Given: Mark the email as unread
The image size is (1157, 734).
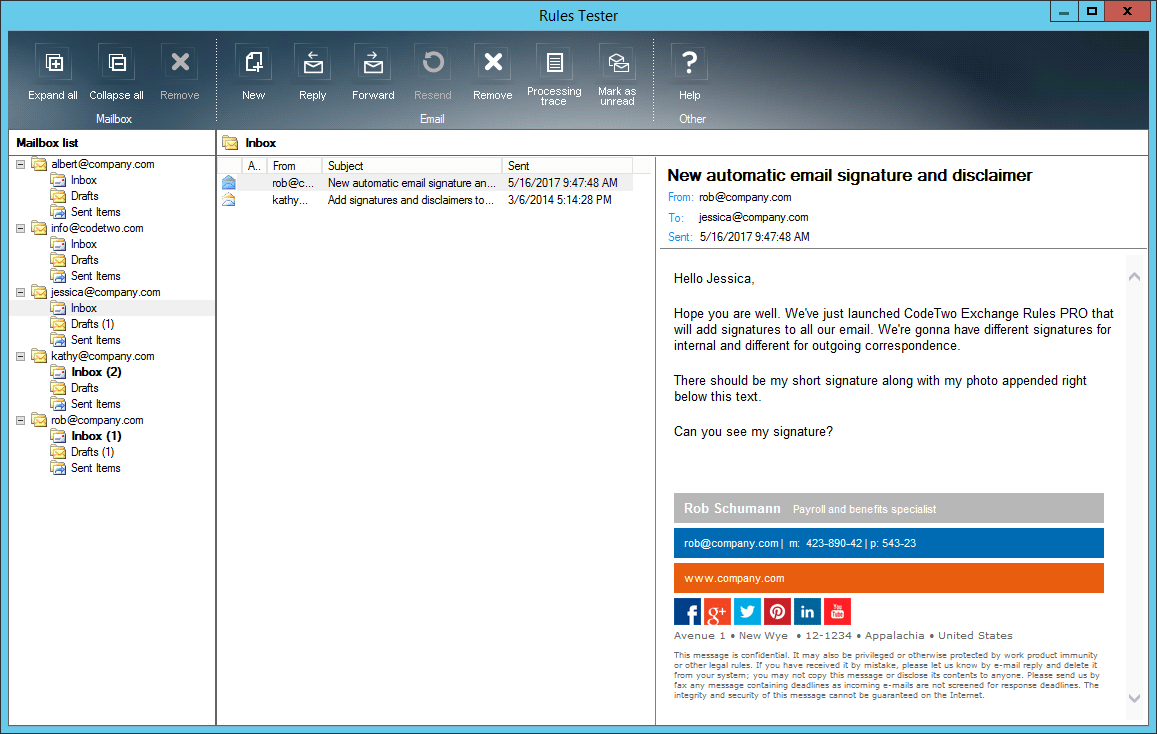Looking at the screenshot, I should click(x=616, y=62).
